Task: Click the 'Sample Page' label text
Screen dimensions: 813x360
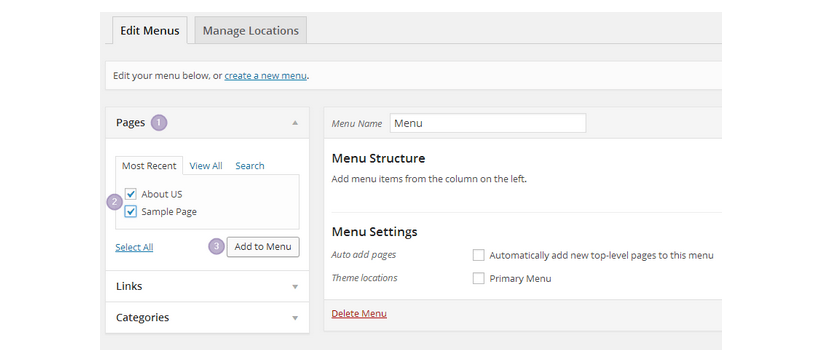Action: (x=169, y=212)
